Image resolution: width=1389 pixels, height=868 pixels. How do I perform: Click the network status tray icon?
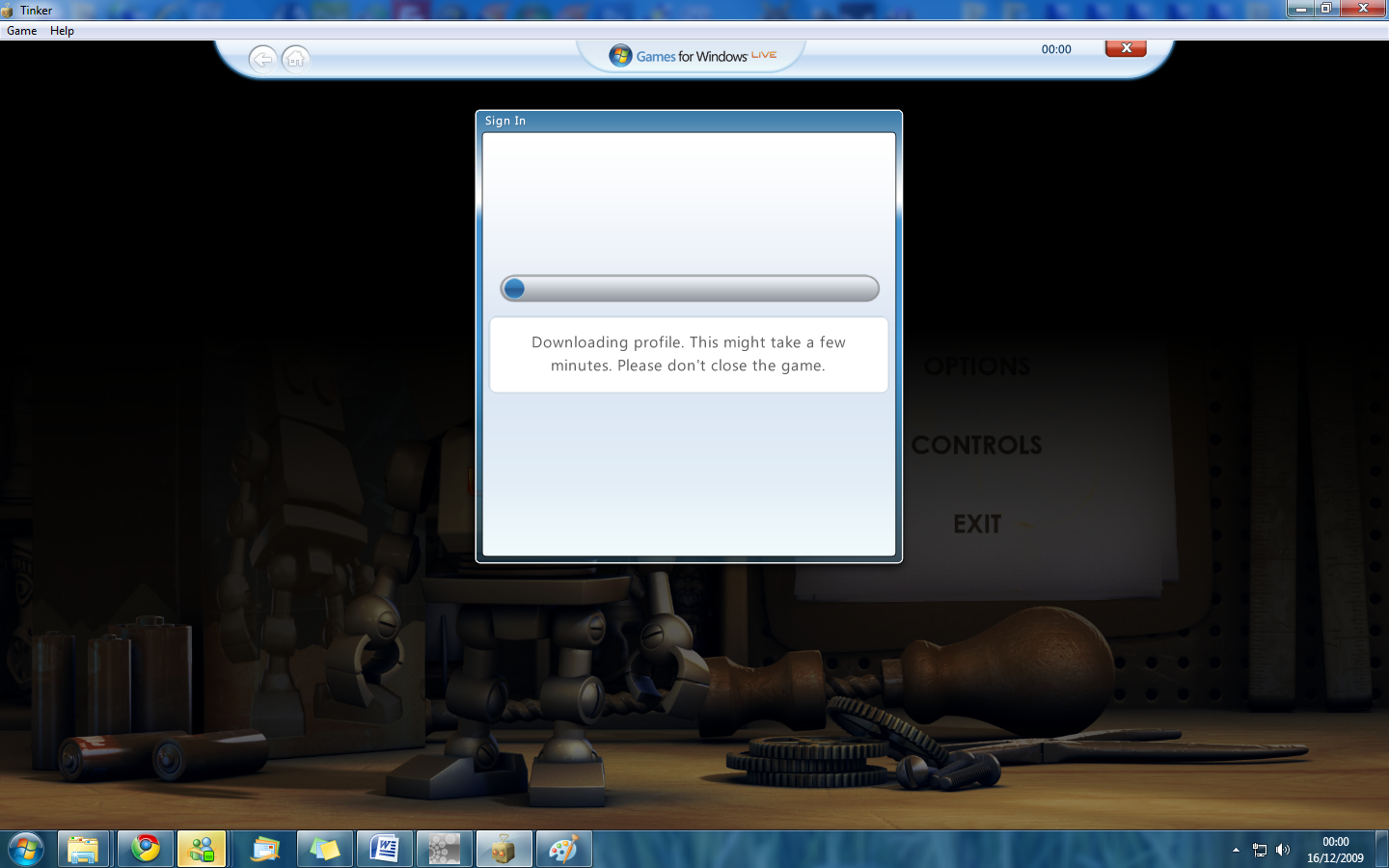[x=1260, y=850]
